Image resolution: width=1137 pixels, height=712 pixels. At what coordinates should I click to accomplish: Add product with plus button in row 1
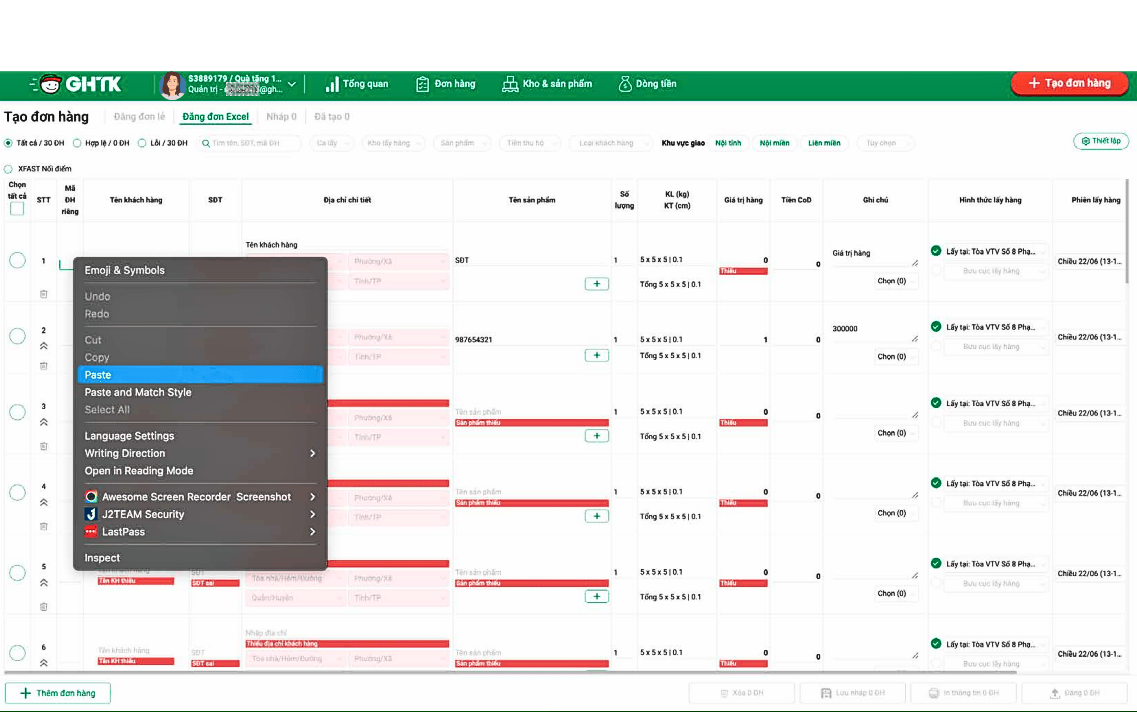click(x=596, y=284)
